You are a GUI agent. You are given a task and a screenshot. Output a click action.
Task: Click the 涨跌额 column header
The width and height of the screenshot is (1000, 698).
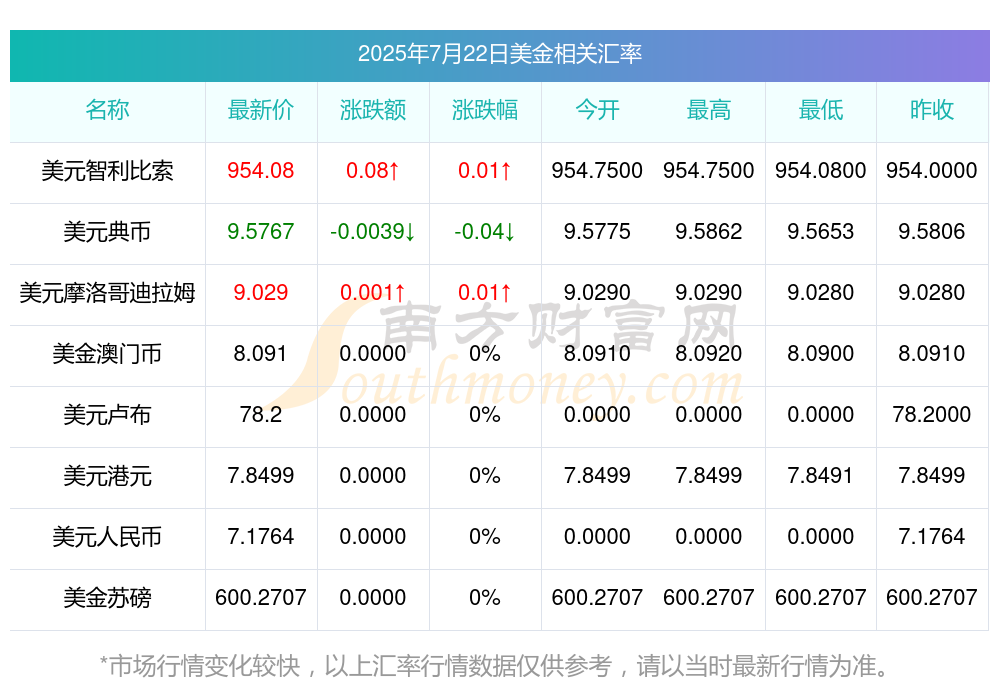click(372, 110)
